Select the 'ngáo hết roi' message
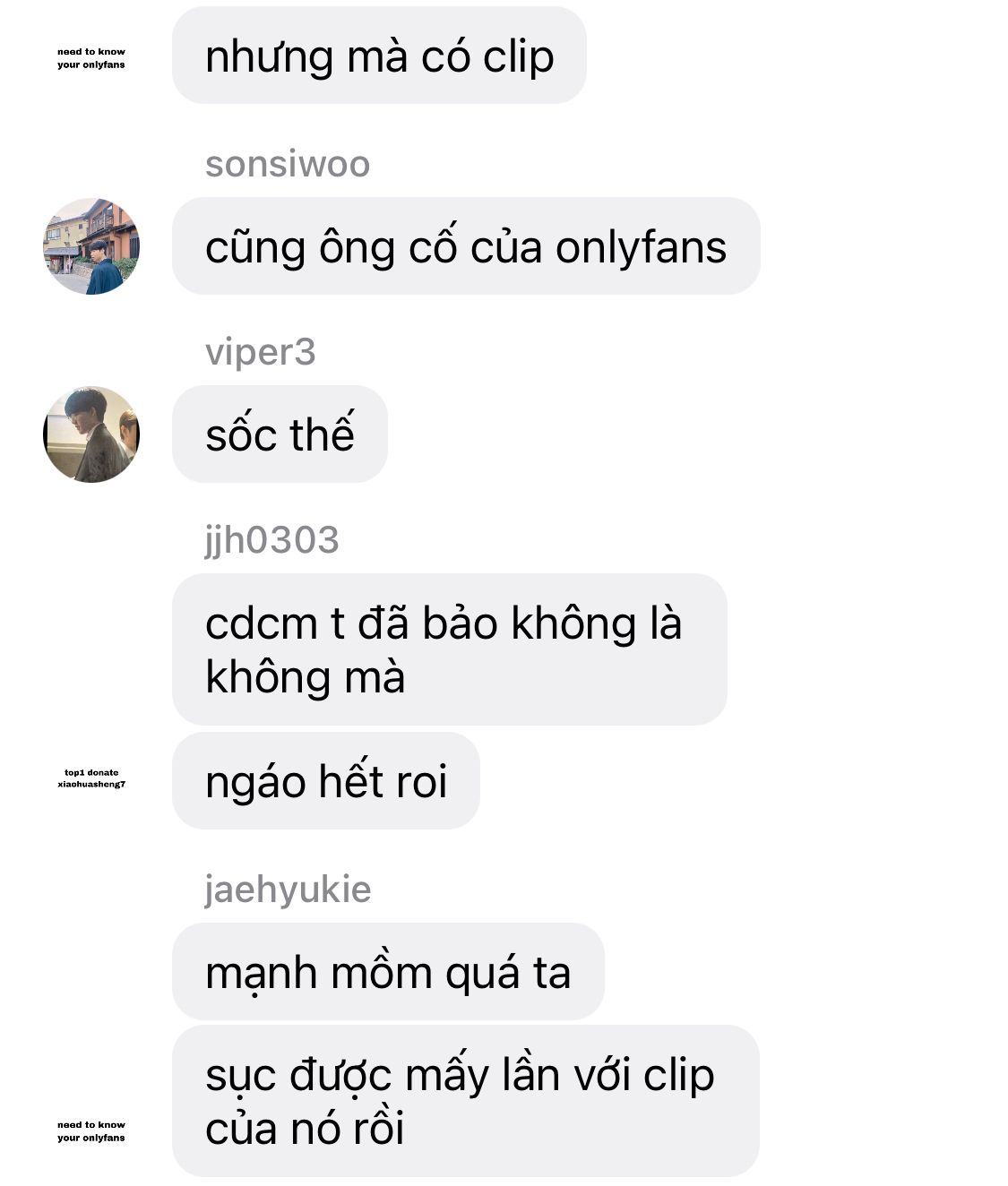1008x1186 pixels. (x=326, y=781)
